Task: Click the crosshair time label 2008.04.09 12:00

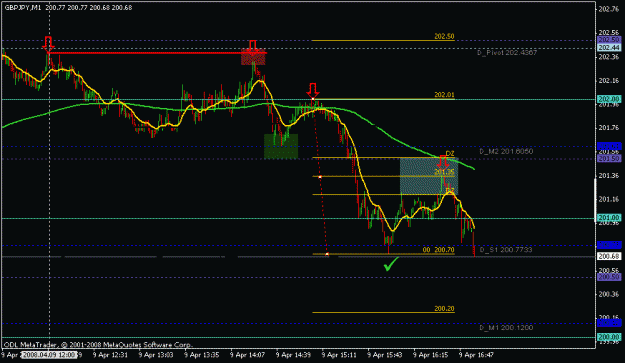Action: (49, 355)
